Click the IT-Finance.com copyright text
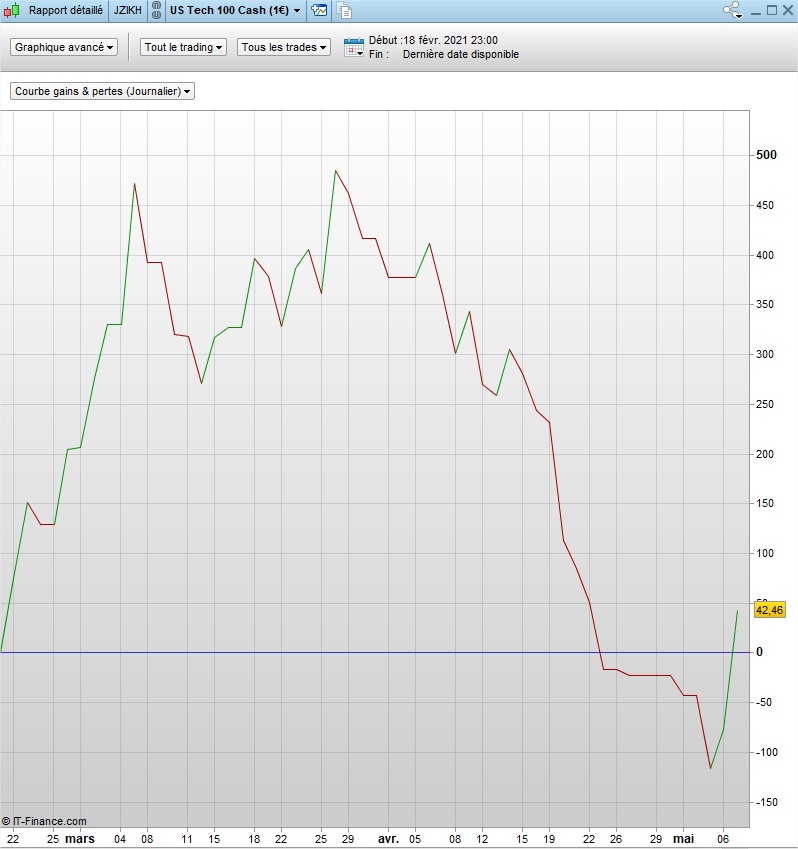 pos(44,821)
